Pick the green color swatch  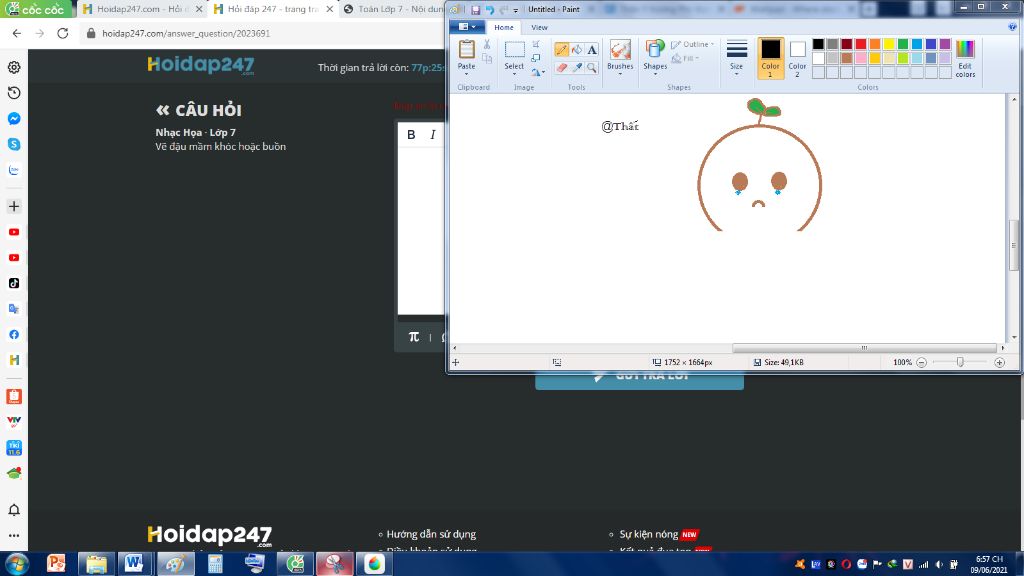pos(903,44)
